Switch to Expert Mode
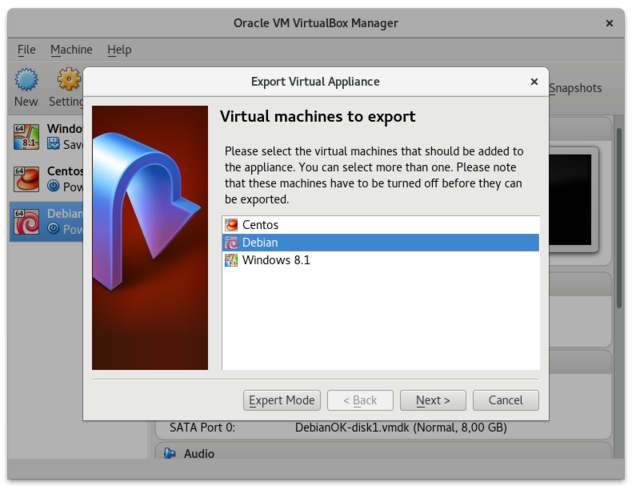Viewport: 632px width, 486px height. (282, 400)
